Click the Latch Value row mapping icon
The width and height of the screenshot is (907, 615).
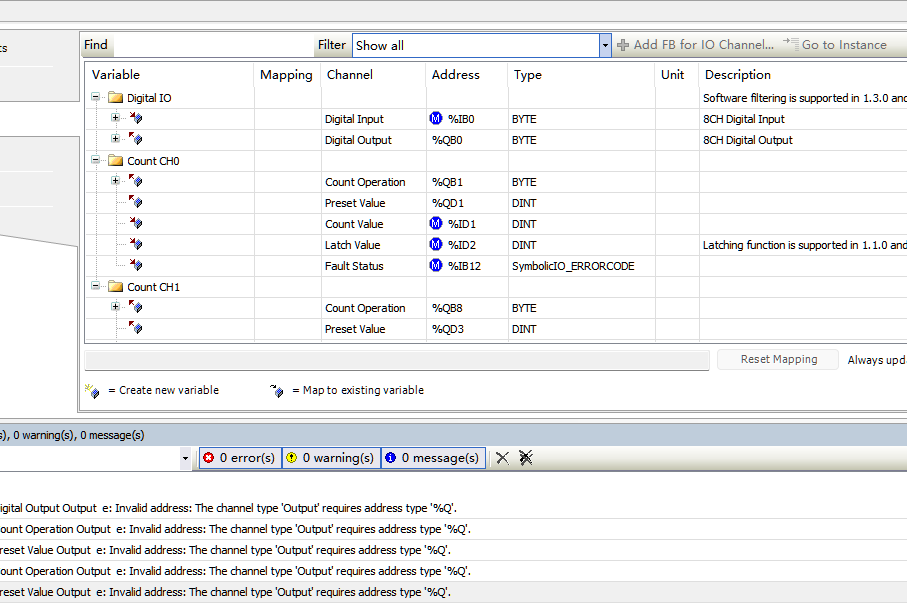coord(135,245)
